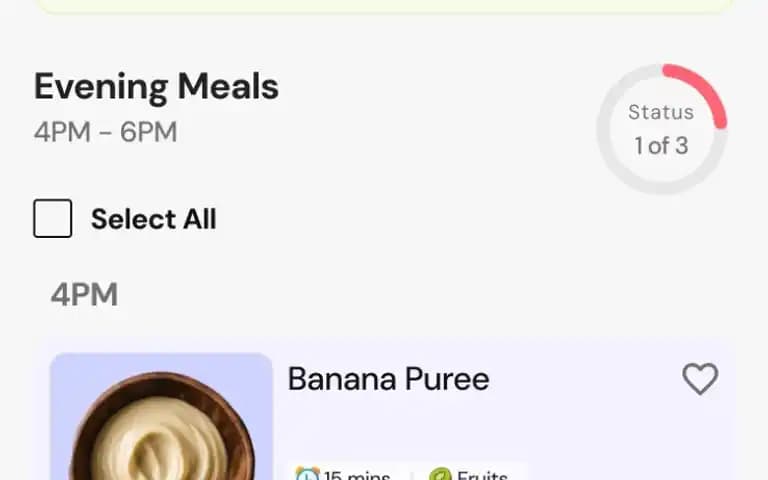This screenshot has height=480, width=768.
Task: Open the Banana Puree bowl thumbnail
Action: point(161,416)
